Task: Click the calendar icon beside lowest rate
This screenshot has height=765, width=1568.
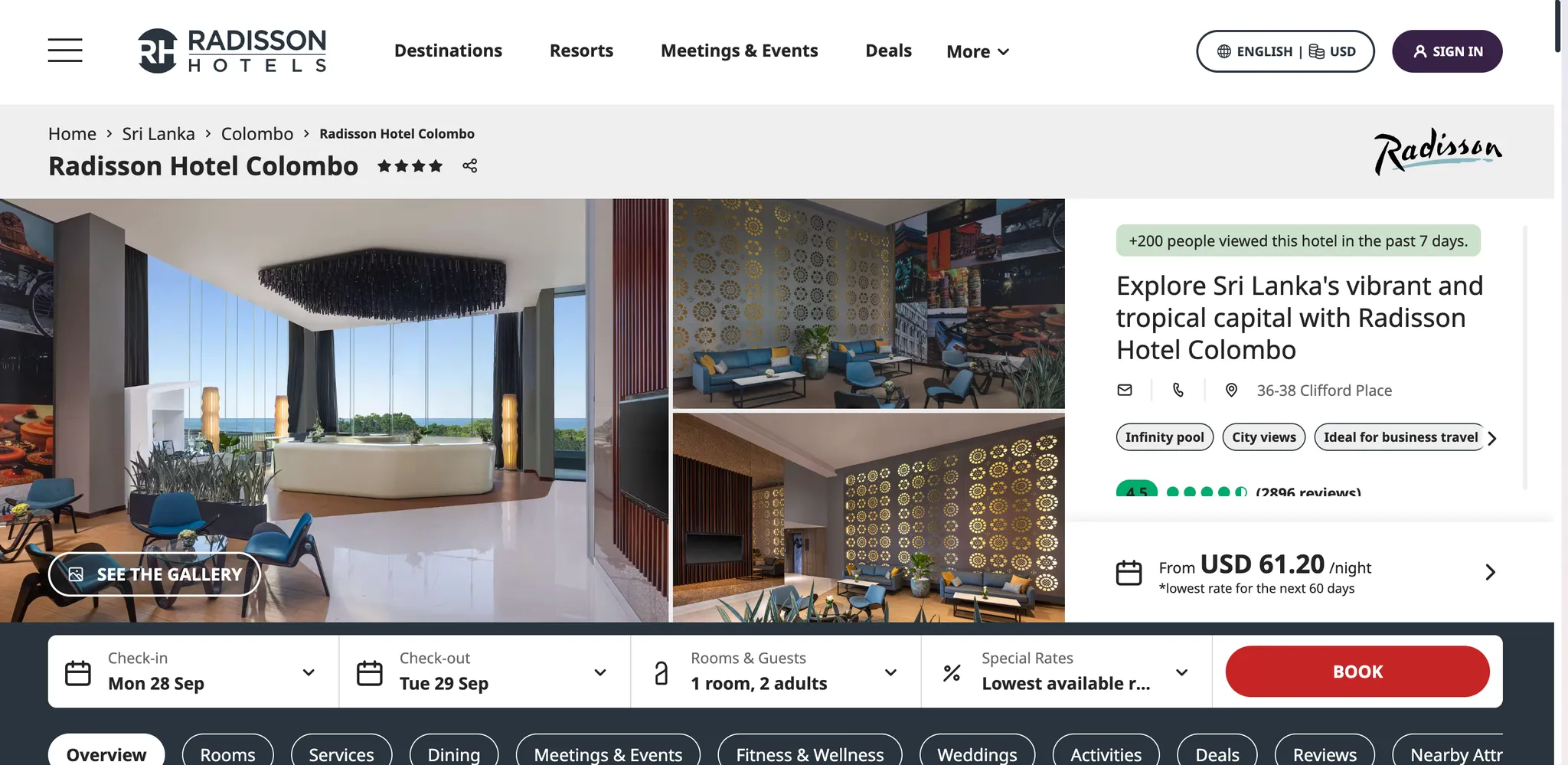Action: [1129, 572]
